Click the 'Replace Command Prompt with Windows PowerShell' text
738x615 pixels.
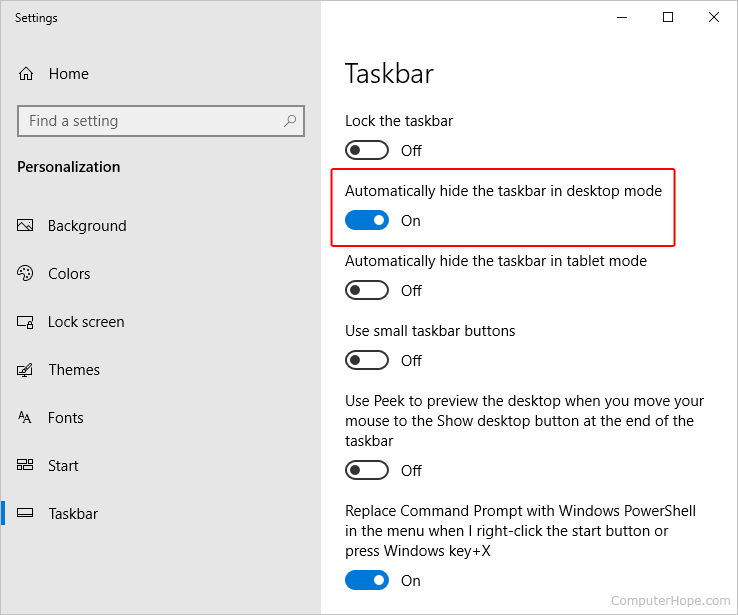521,531
